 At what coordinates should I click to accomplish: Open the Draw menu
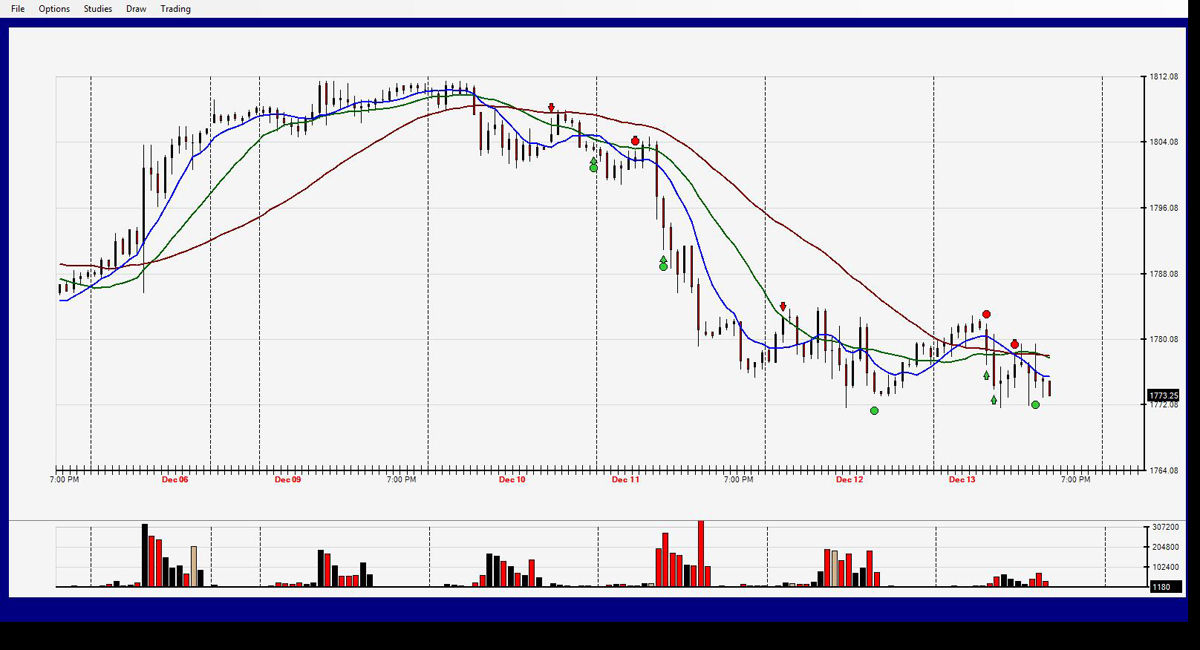[x=136, y=9]
